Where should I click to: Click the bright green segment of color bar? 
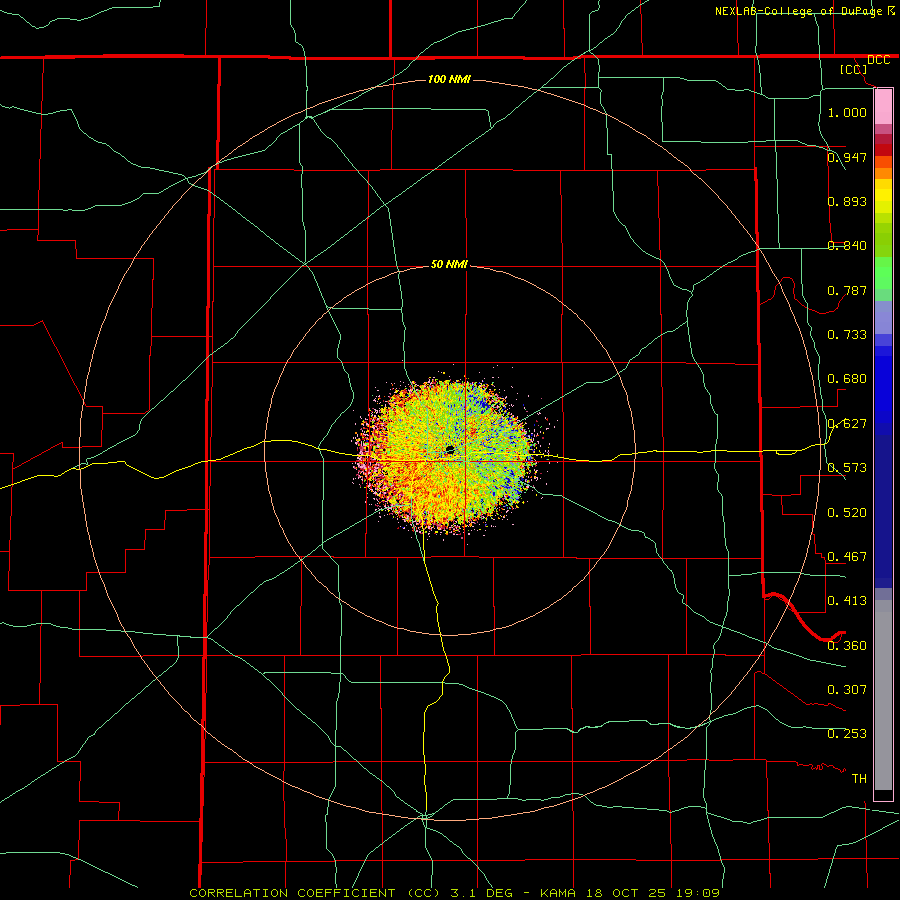click(x=883, y=273)
